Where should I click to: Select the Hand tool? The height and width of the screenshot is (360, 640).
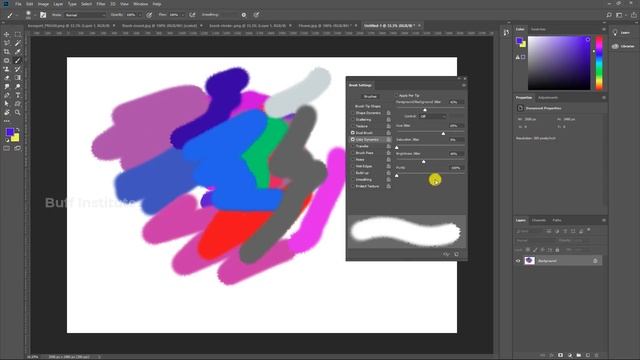point(7,112)
